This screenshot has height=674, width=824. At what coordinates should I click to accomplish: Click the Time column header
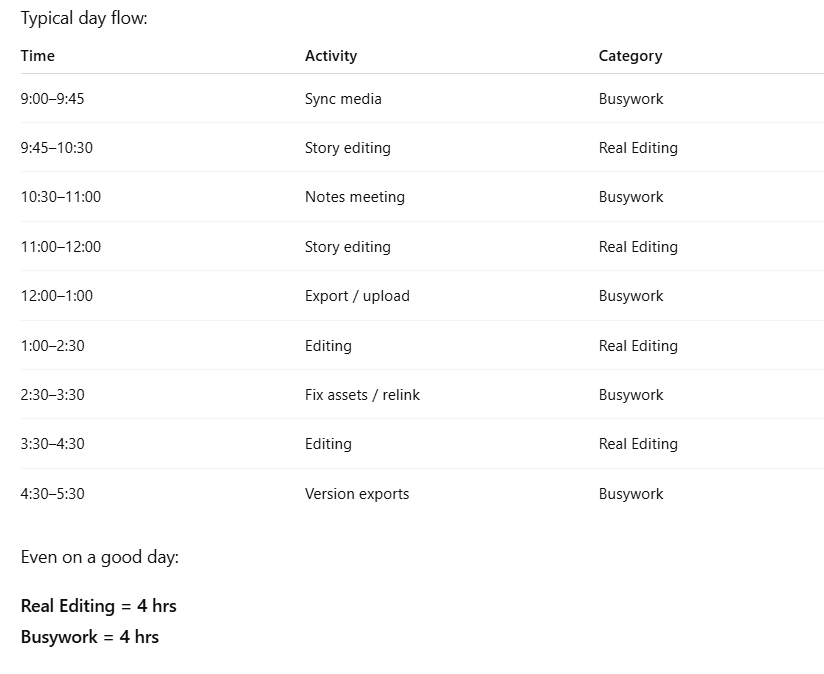tap(38, 56)
